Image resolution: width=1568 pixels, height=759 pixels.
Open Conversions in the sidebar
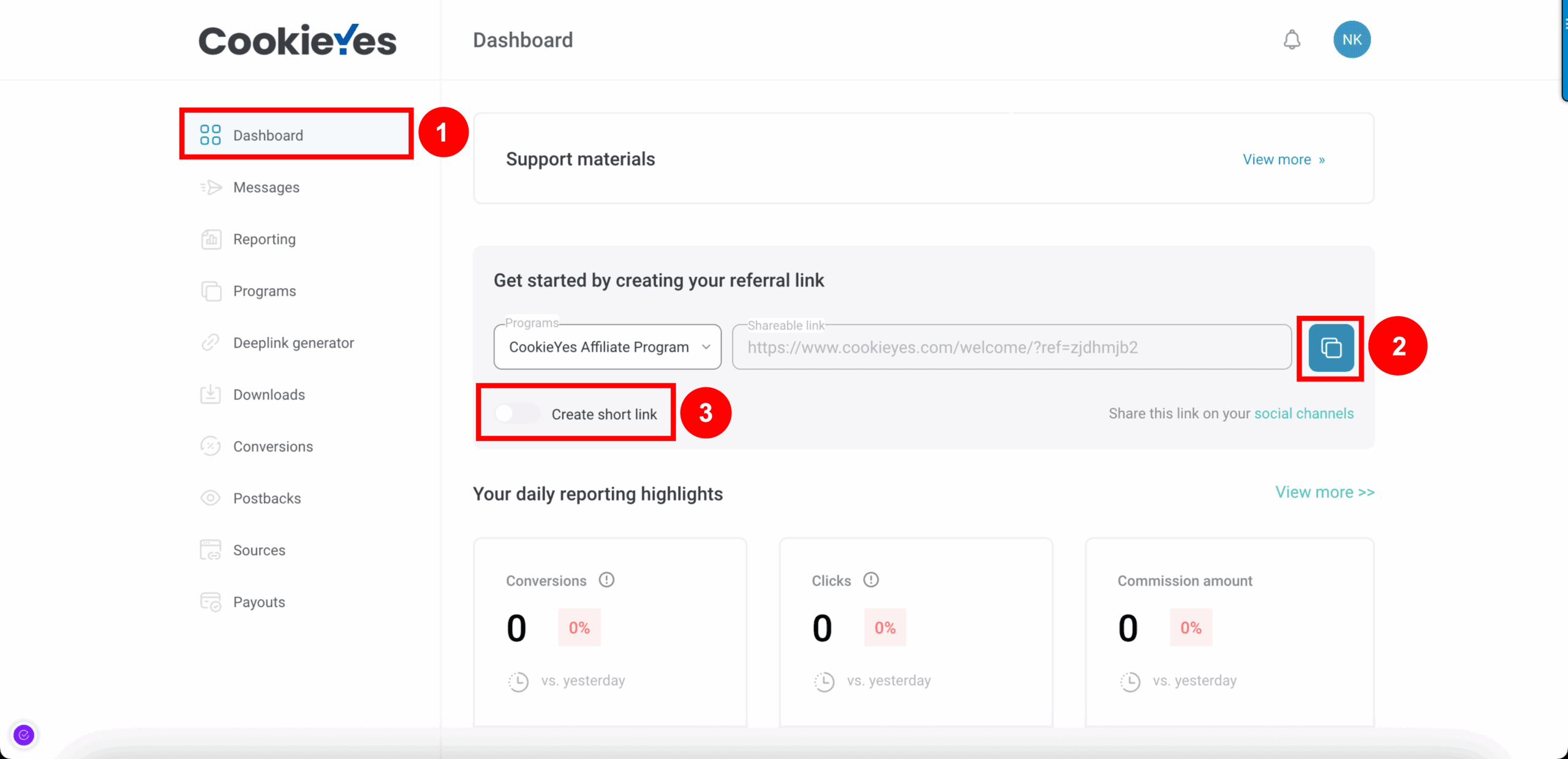pyautogui.click(x=273, y=447)
